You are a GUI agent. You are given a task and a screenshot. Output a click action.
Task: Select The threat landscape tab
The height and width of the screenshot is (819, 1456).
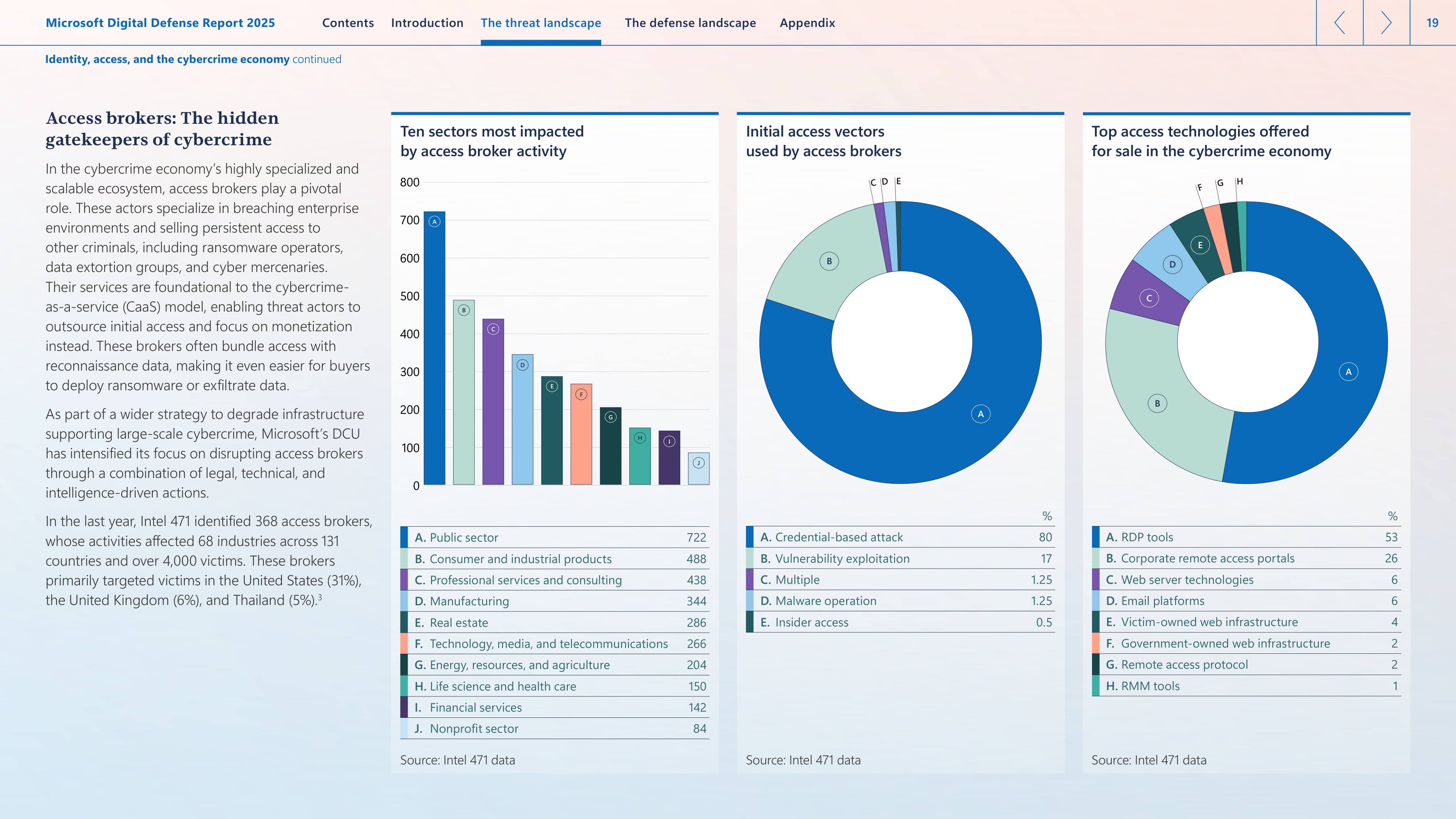coord(541,23)
